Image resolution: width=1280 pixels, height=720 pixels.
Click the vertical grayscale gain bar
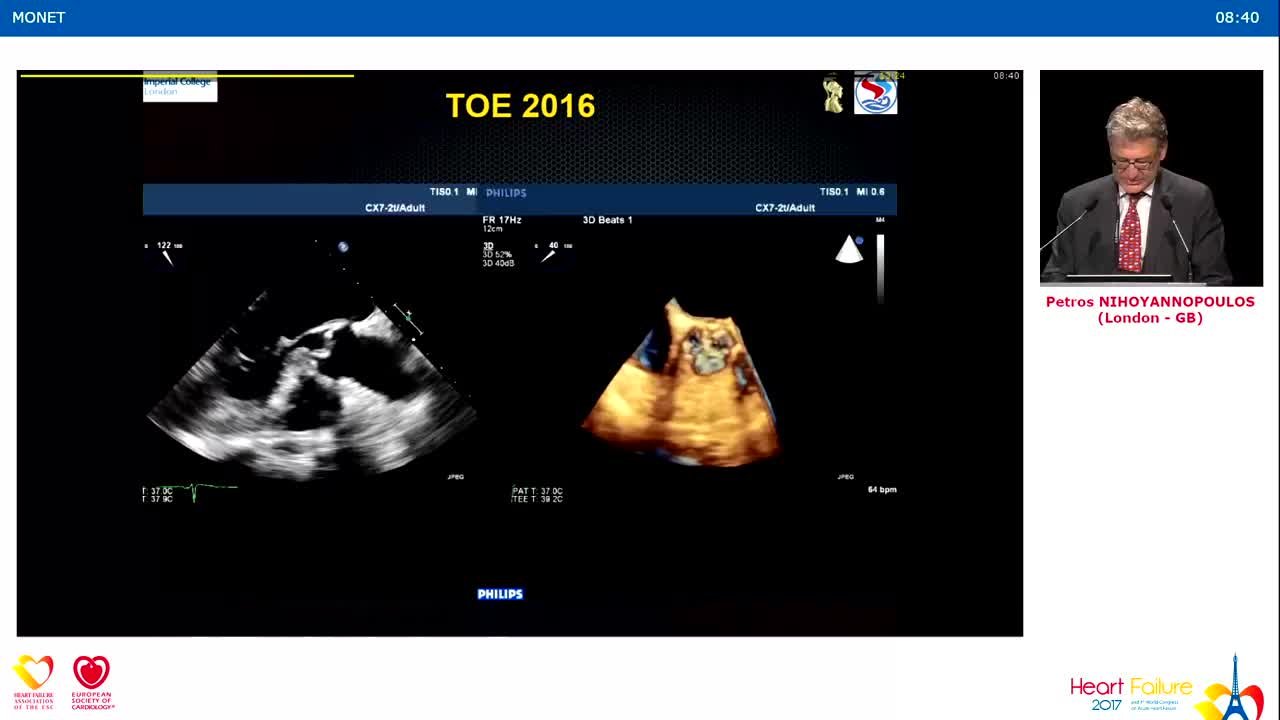click(x=880, y=268)
